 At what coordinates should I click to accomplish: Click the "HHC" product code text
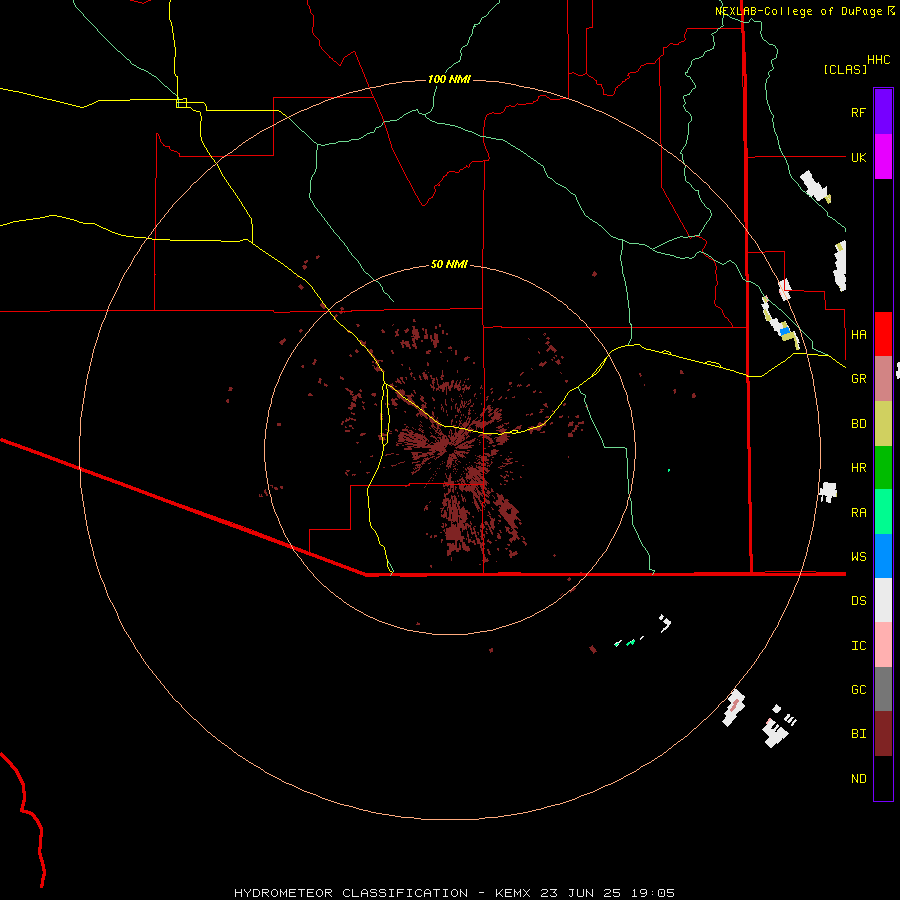[x=878, y=60]
